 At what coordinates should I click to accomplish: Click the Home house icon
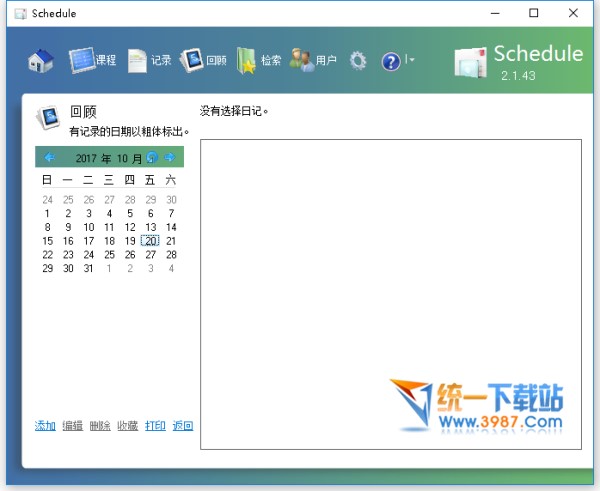41,61
